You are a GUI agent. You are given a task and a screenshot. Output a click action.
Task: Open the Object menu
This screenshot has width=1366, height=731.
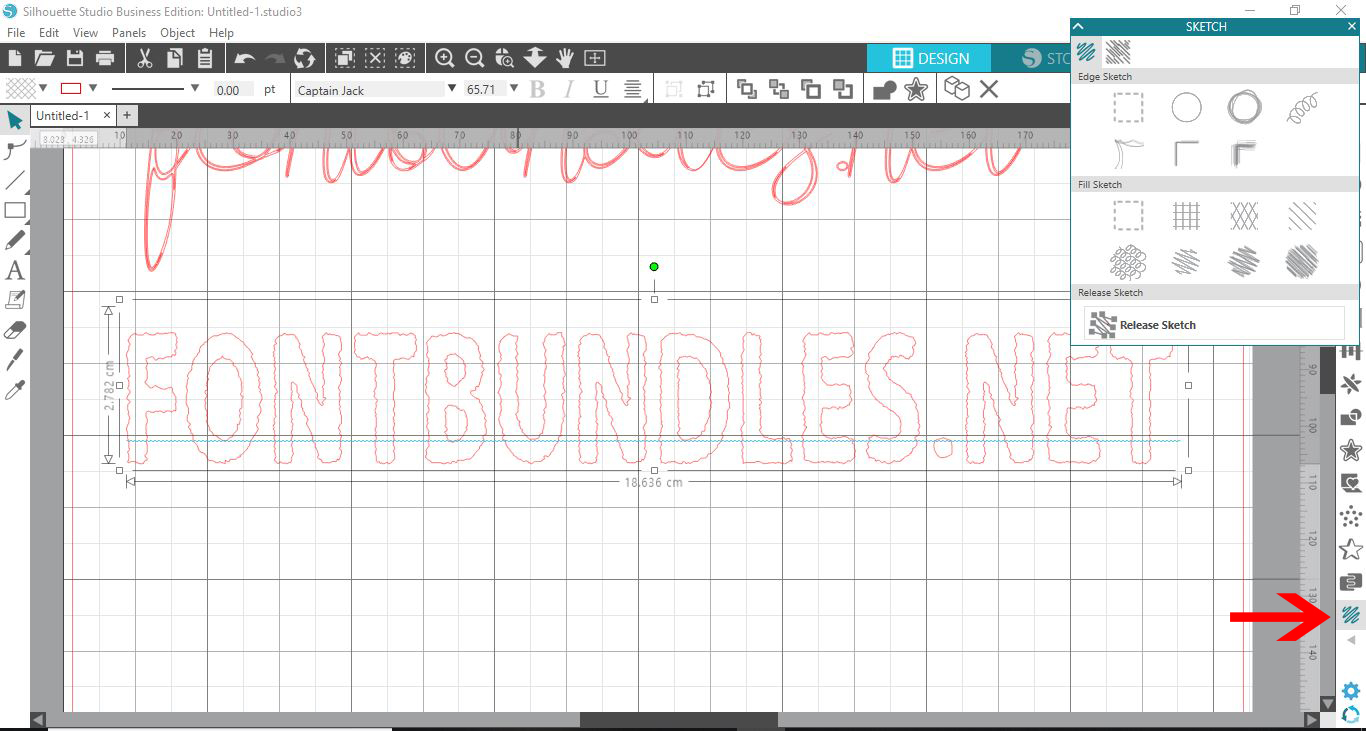(x=178, y=32)
